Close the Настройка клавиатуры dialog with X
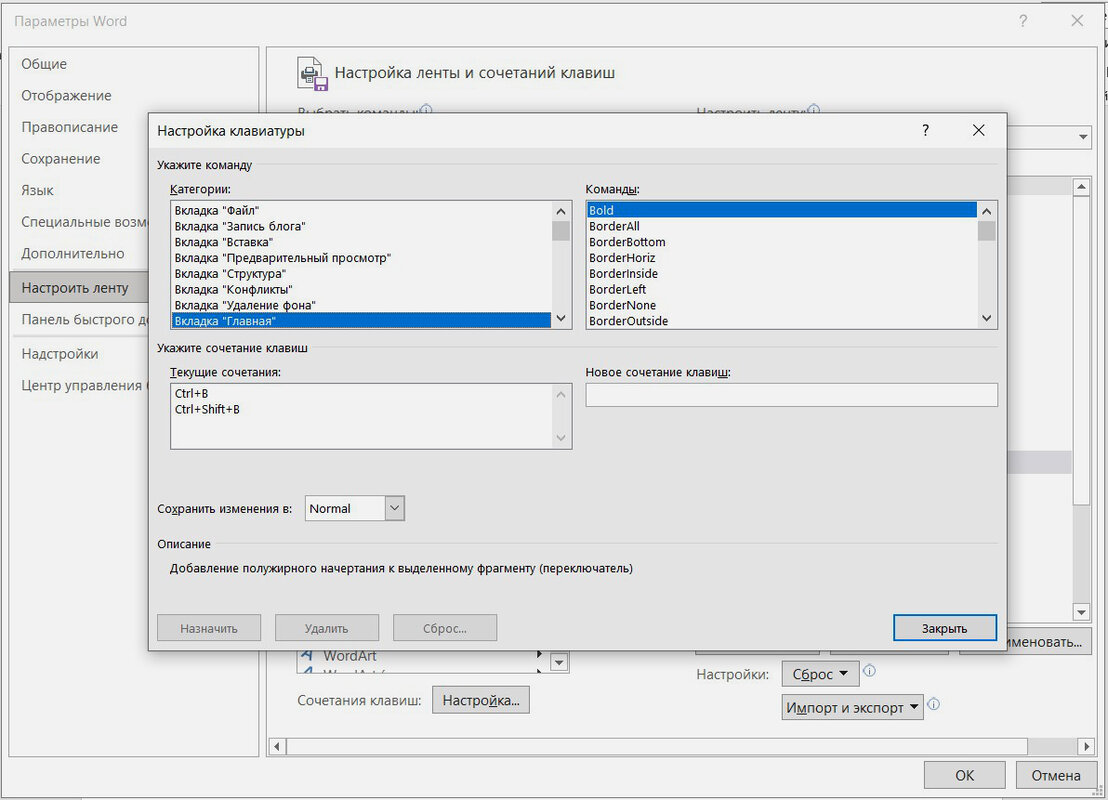 (x=978, y=130)
